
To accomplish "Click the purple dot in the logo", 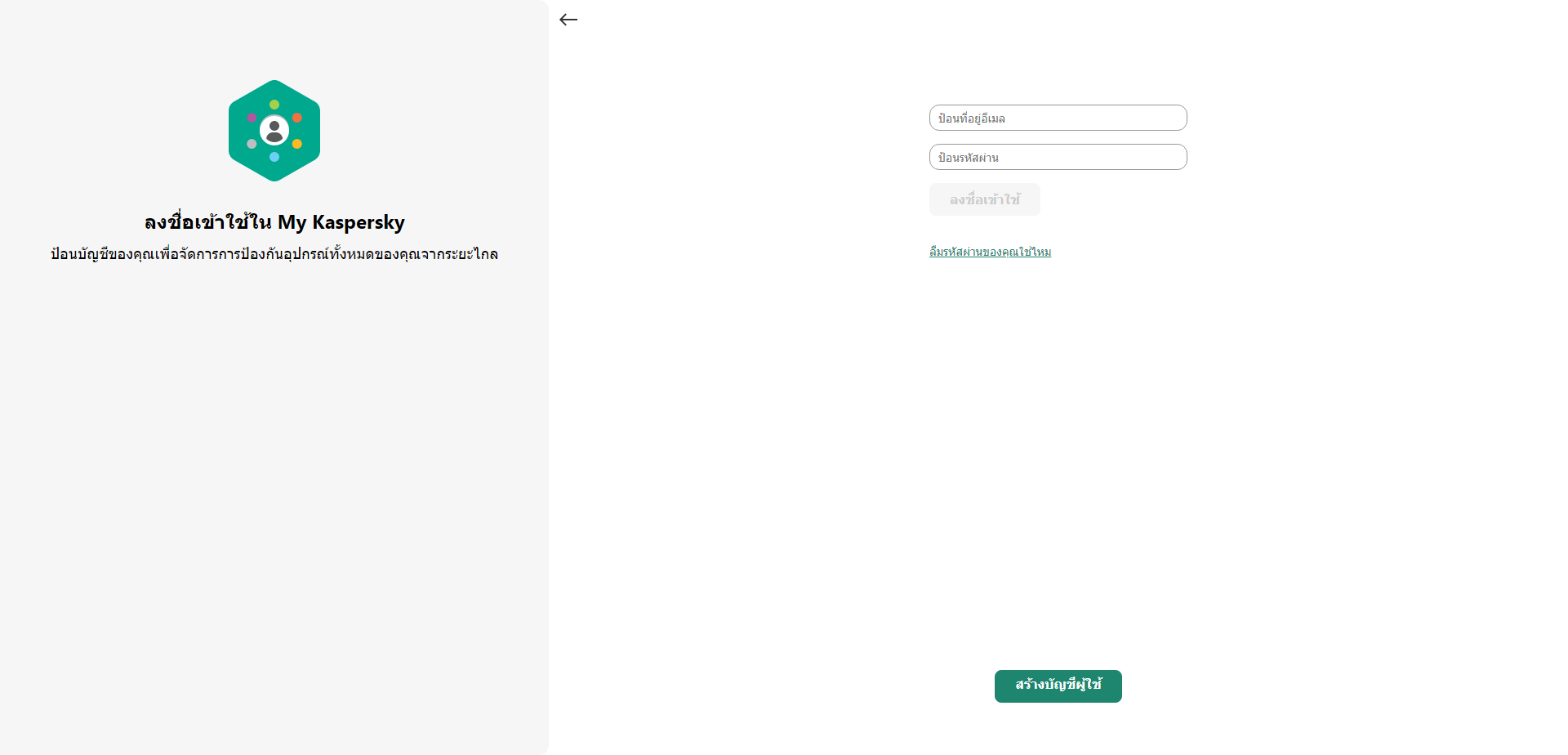I will [x=252, y=118].
